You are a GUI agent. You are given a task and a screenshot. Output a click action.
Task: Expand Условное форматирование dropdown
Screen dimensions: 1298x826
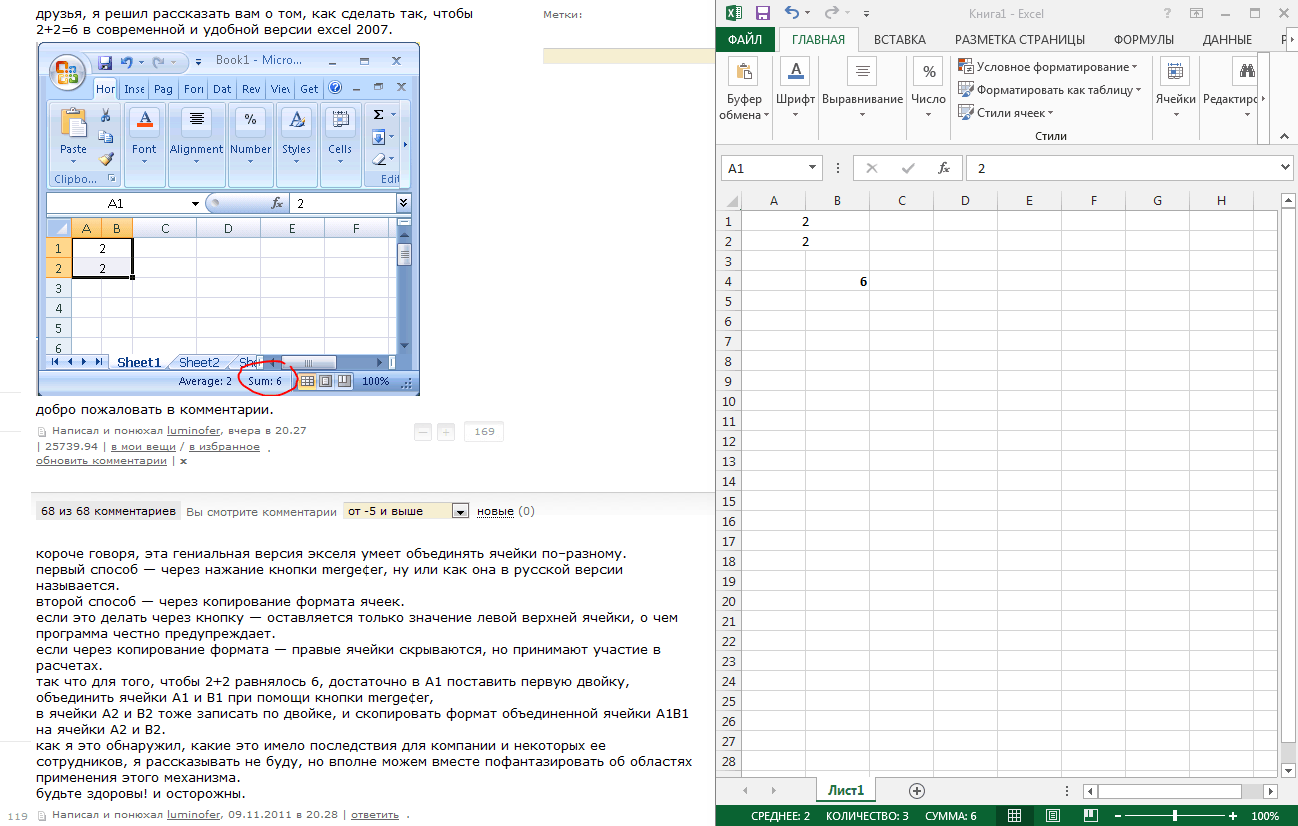click(1048, 67)
